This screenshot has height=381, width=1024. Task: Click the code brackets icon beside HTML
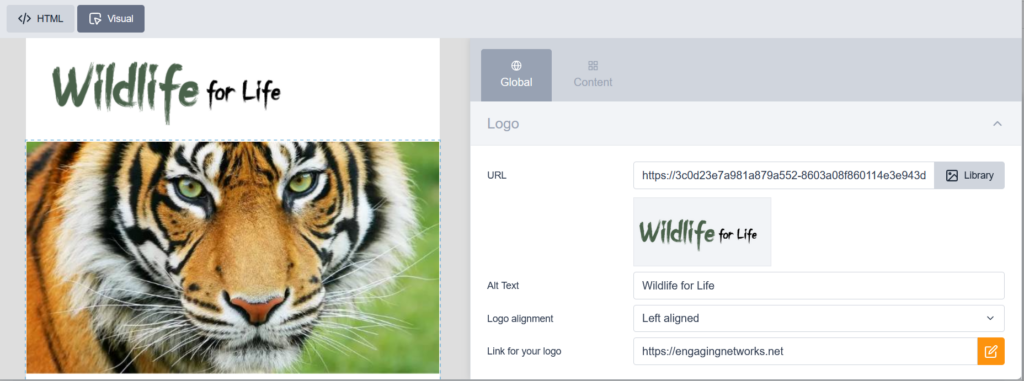[24, 18]
